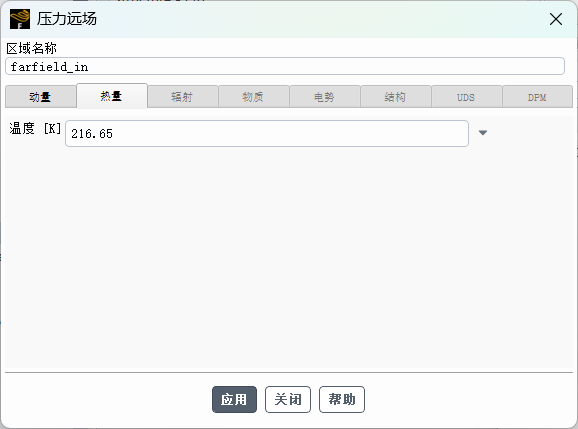Open the 辐射 tab
This screenshot has height=429, width=578.
(183, 97)
